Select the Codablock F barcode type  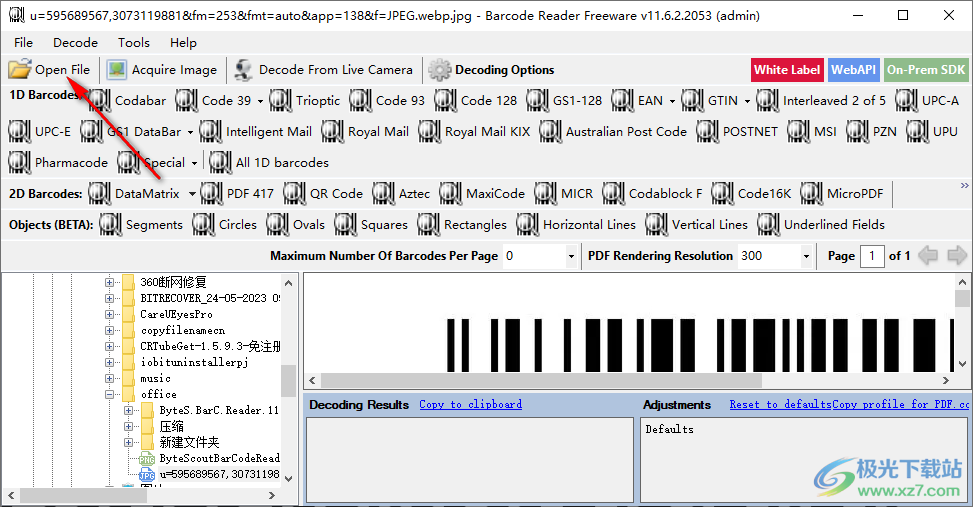pos(653,194)
